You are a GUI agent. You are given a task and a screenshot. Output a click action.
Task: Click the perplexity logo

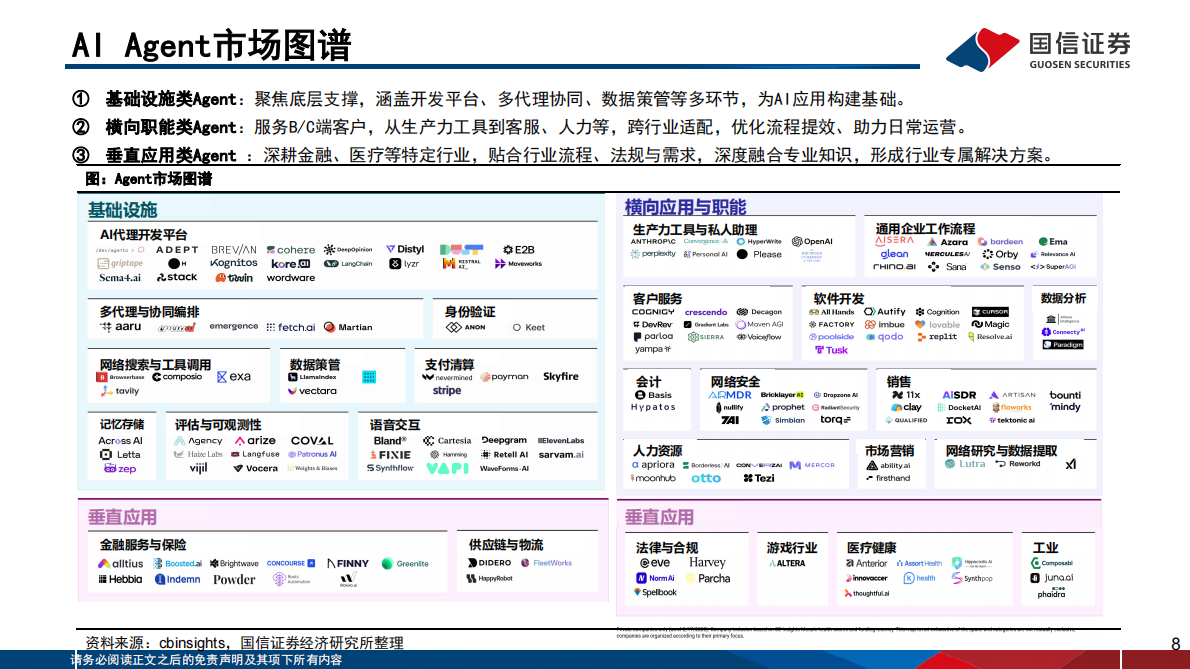pos(653,254)
